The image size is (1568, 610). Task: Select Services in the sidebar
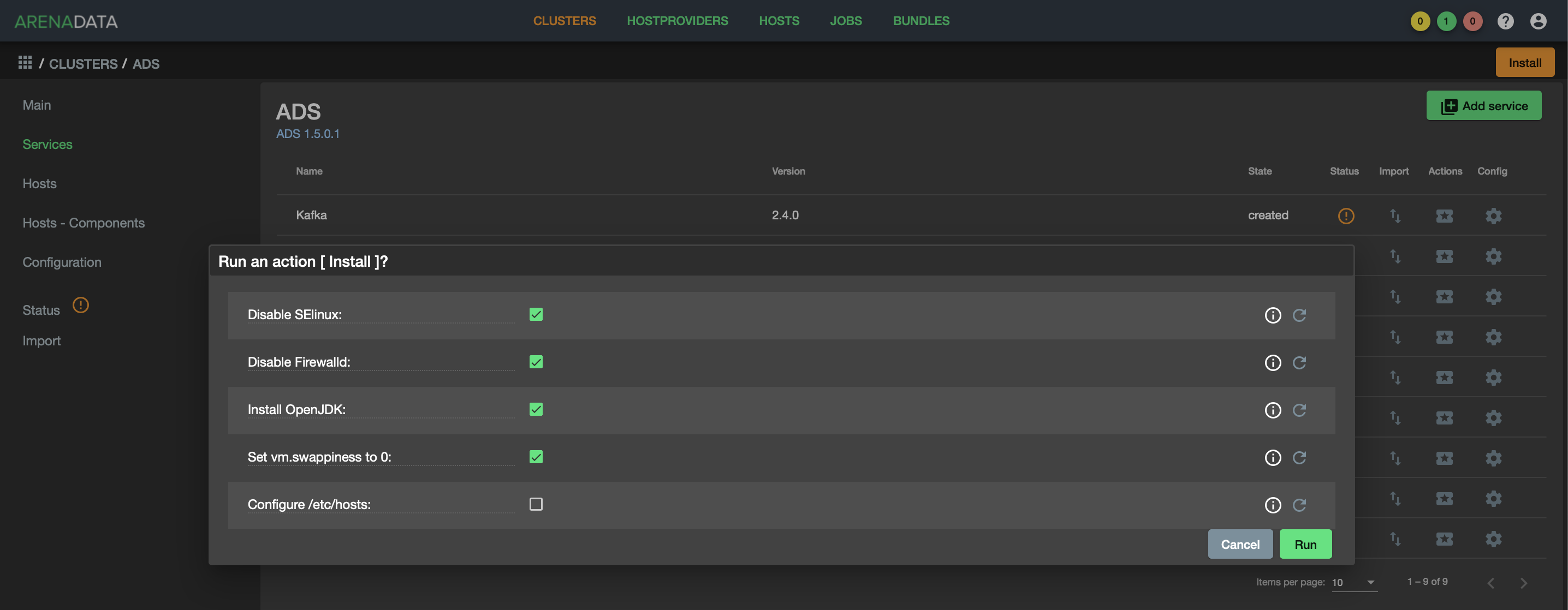pos(47,144)
